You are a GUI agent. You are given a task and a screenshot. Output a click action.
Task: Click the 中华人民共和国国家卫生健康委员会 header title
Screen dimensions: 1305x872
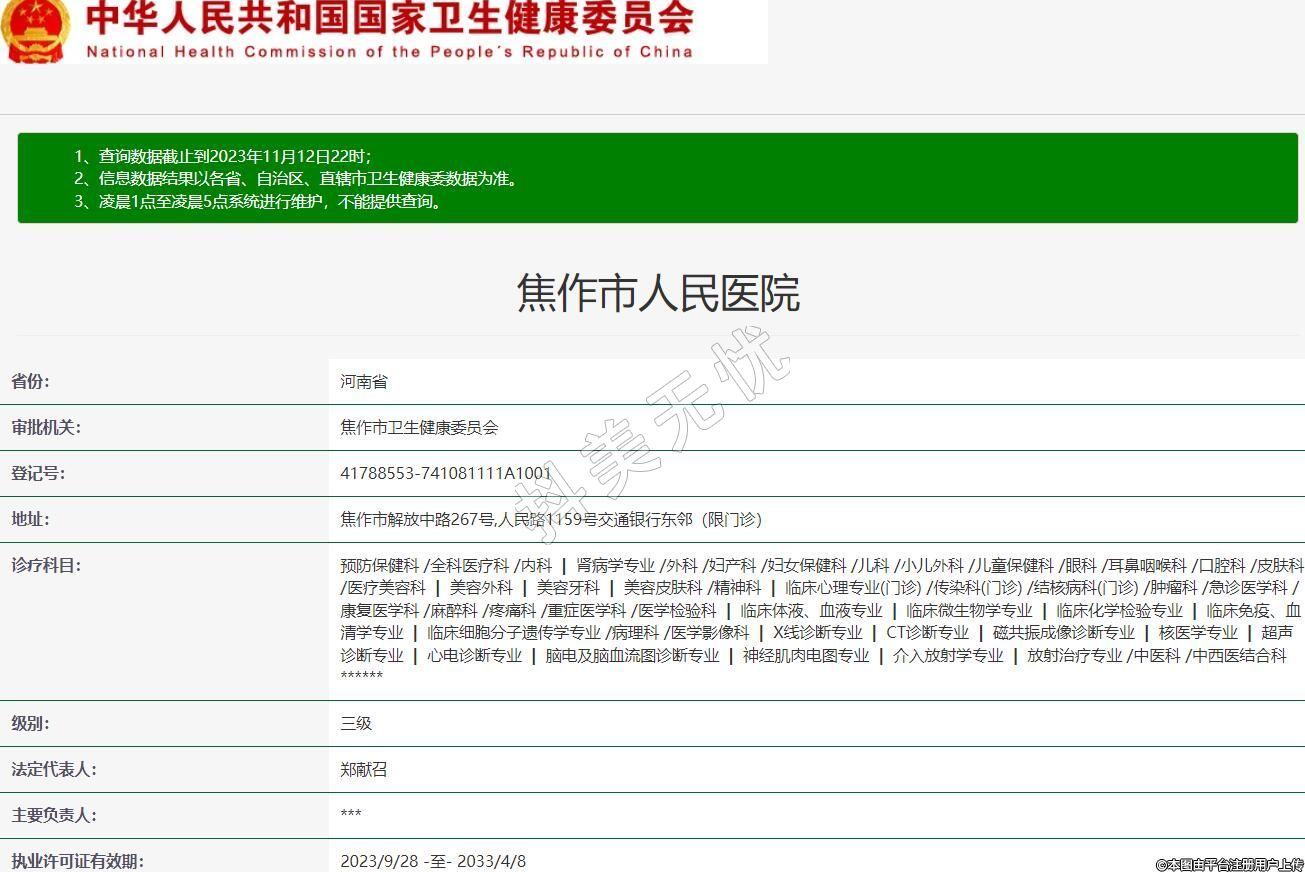pyautogui.click(x=390, y=18)
